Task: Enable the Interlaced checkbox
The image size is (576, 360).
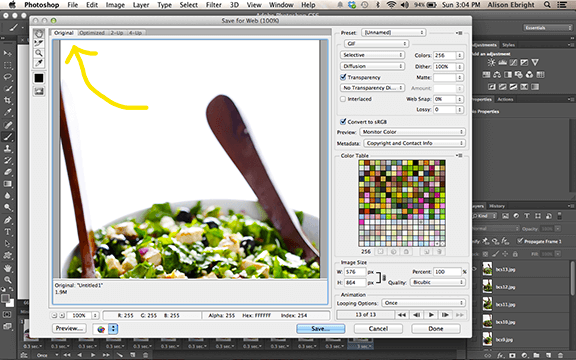Action: [343, 99]
